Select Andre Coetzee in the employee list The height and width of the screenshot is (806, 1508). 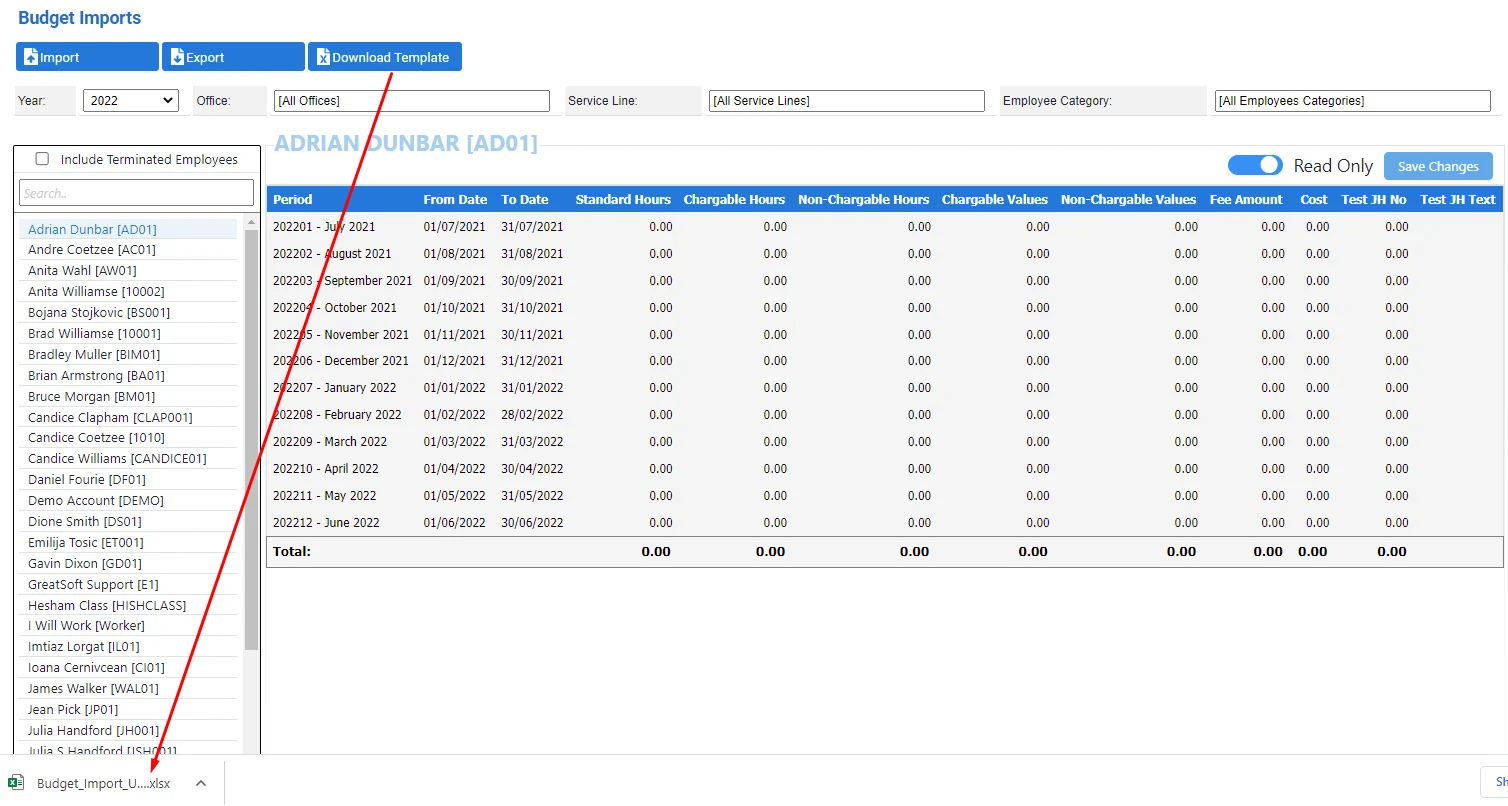(x=92, y=250)
